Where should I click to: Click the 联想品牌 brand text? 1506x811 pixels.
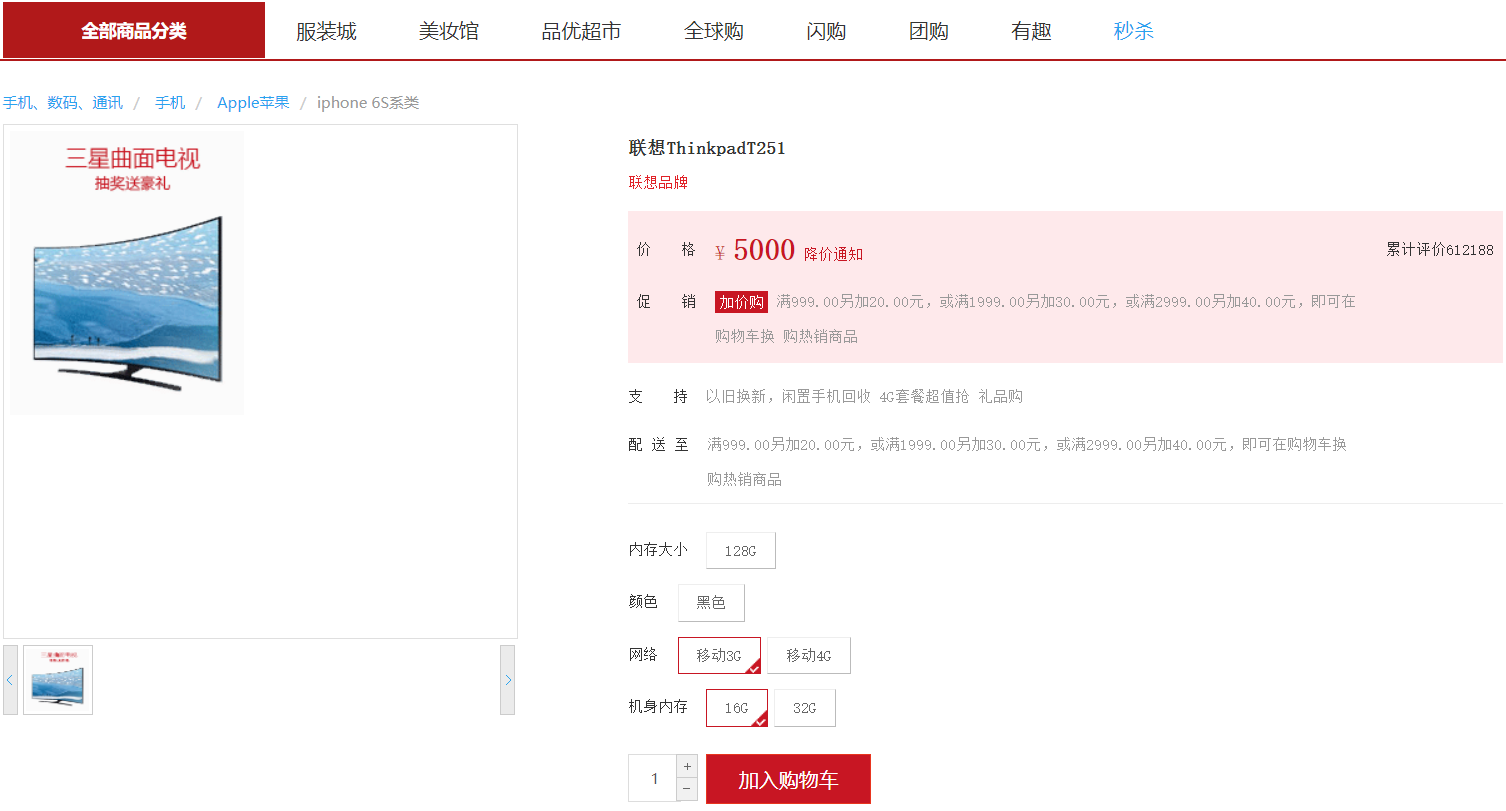[658, 182]
